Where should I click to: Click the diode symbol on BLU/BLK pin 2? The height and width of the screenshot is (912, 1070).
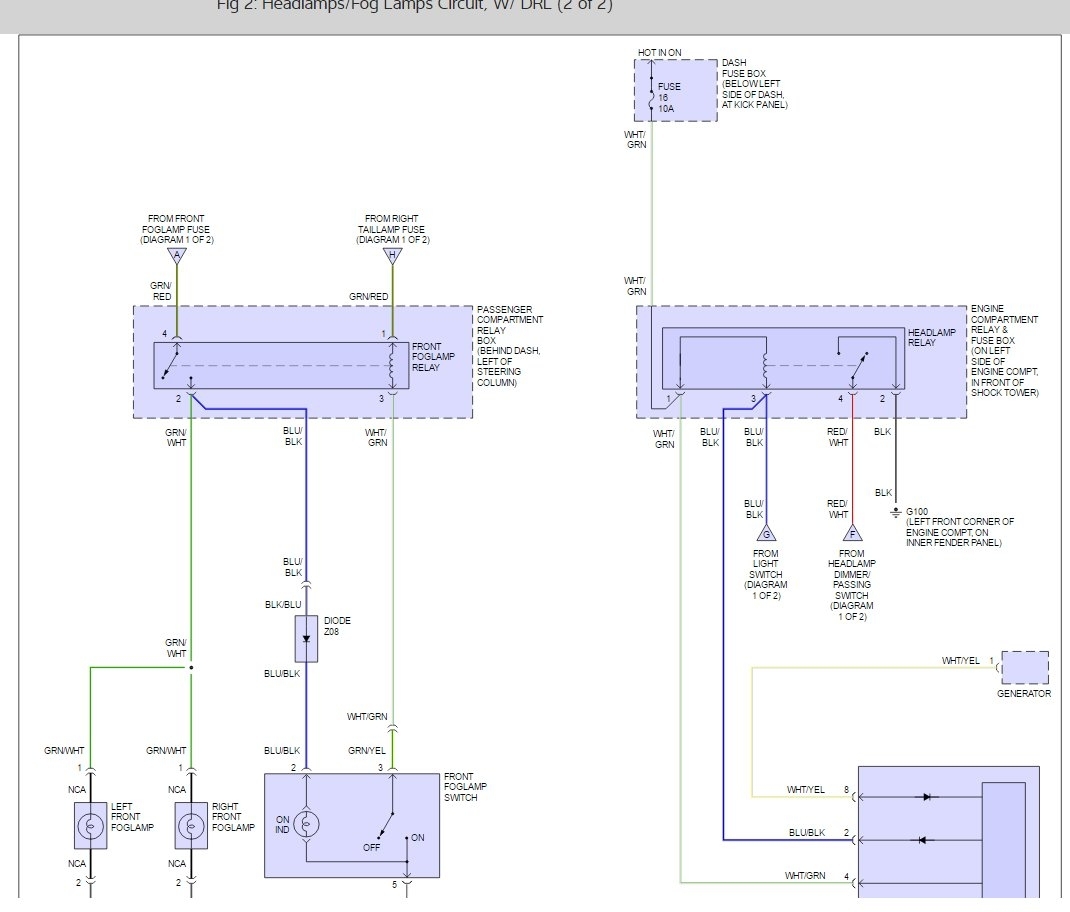(x=923, y=840)
